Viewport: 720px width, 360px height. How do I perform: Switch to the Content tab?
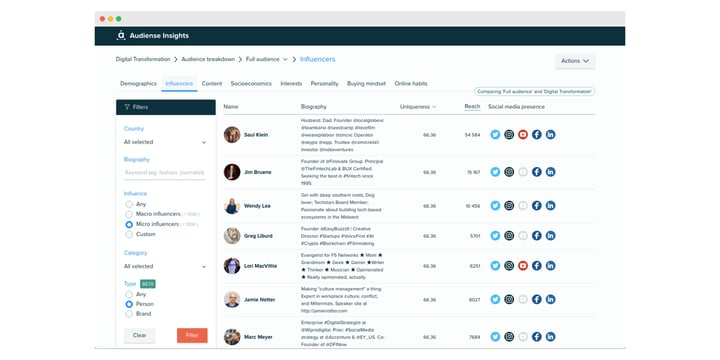212,84
